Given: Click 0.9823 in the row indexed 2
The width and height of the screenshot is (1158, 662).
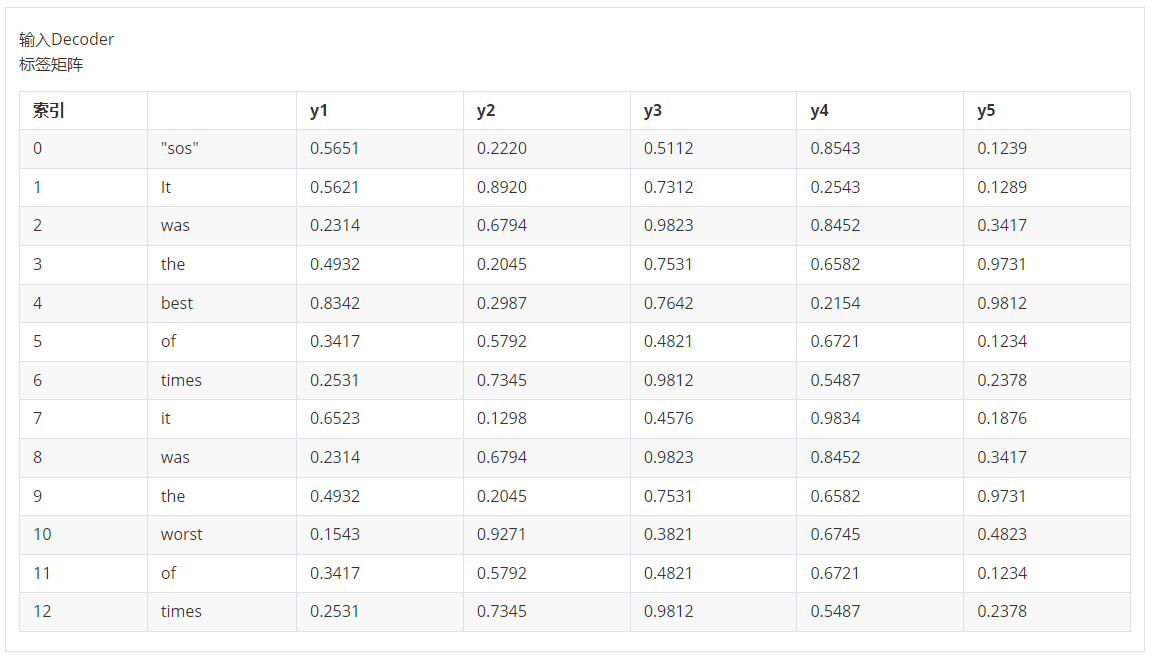Looking at the screenshot, I should click(668, 225).
